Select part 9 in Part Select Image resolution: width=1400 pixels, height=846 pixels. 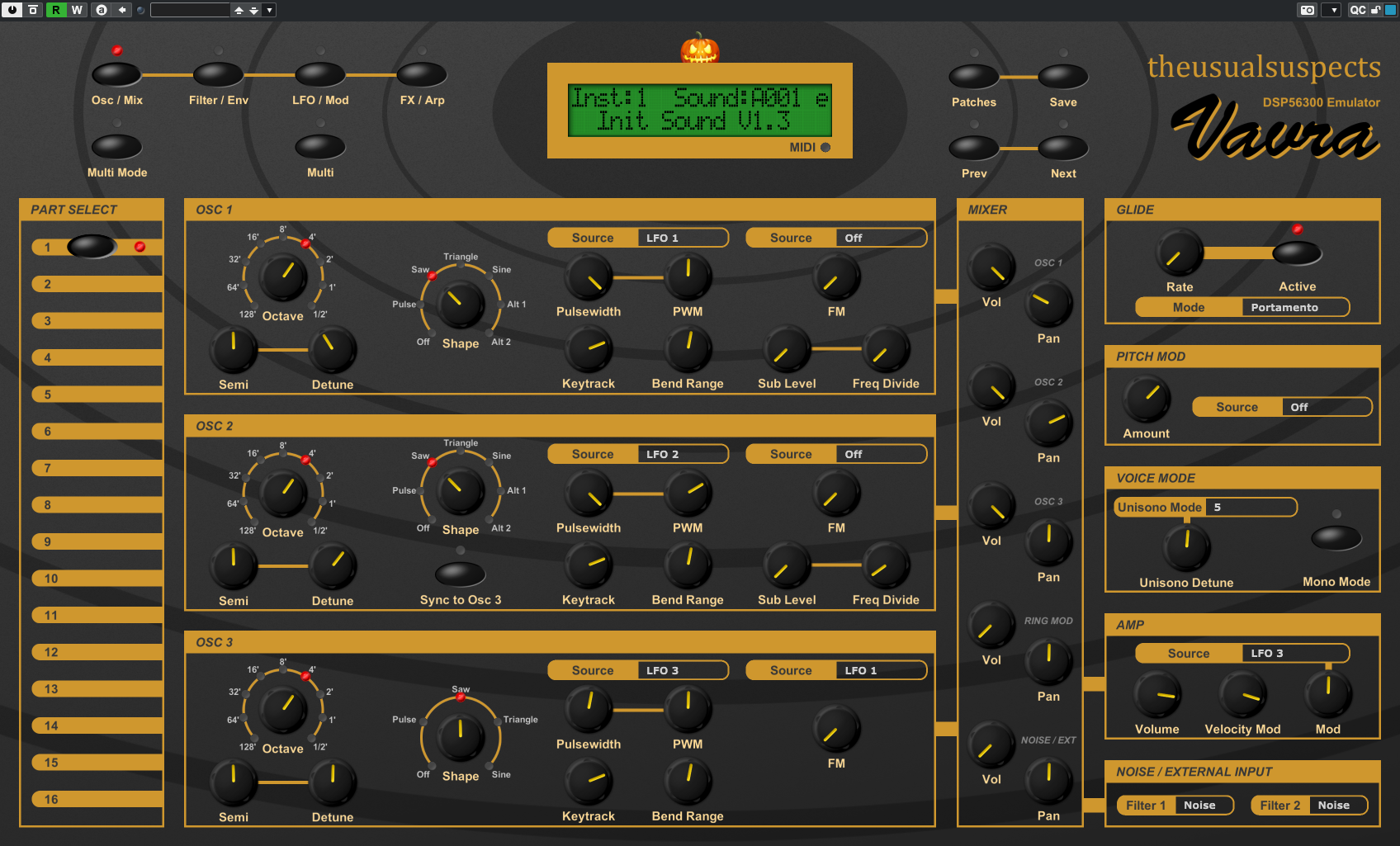pos(97,541)
